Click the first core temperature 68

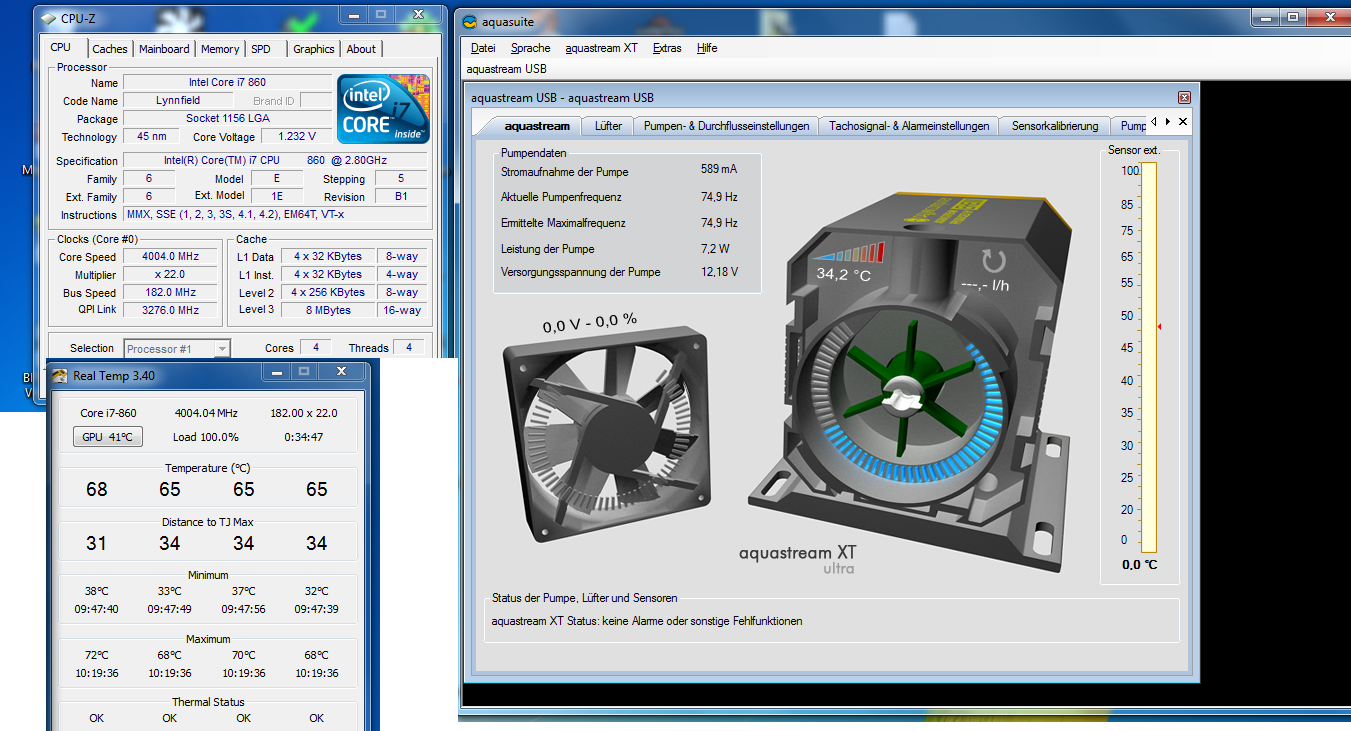tap(97, 489)
